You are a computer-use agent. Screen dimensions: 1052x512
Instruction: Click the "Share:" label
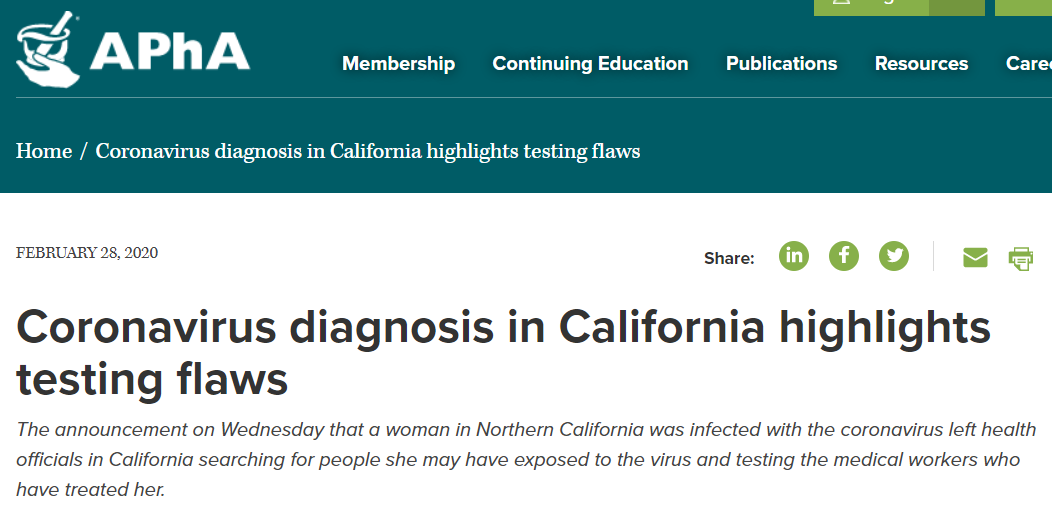click(x=729, y=258)
